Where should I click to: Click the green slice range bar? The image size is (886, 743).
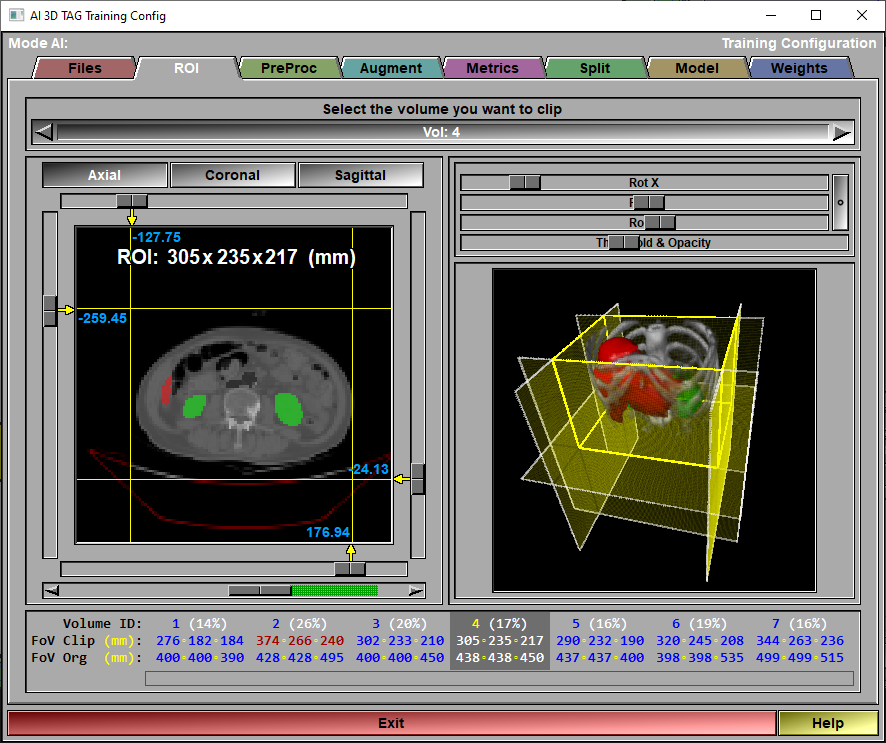point(335,591)
